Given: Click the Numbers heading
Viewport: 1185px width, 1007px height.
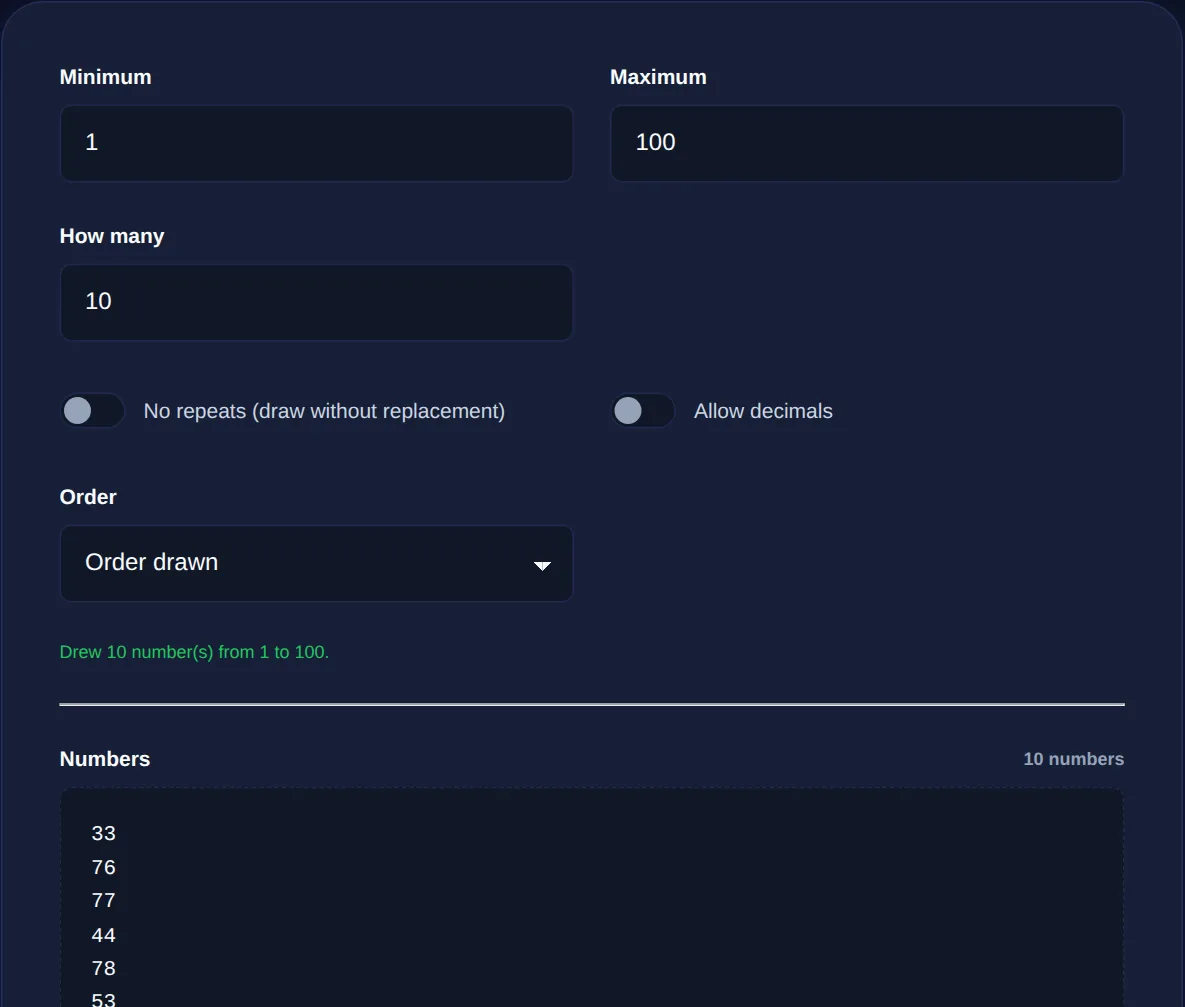Looking at the screenshot, I should pyautogui.click(x=105, y=759).
